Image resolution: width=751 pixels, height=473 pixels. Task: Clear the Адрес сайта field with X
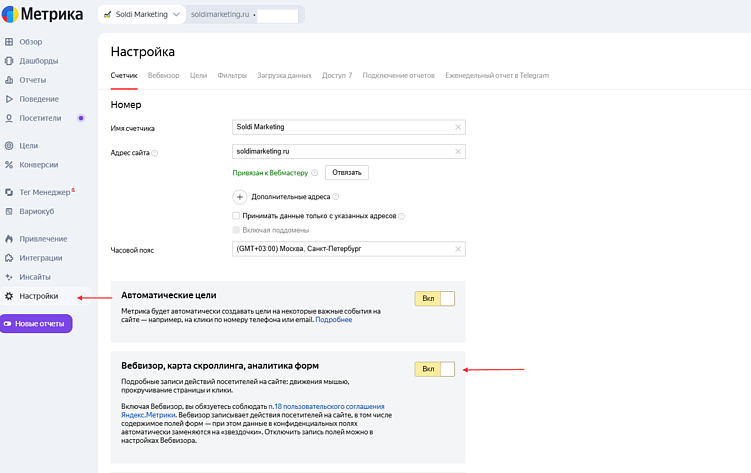tap(458, 151)
